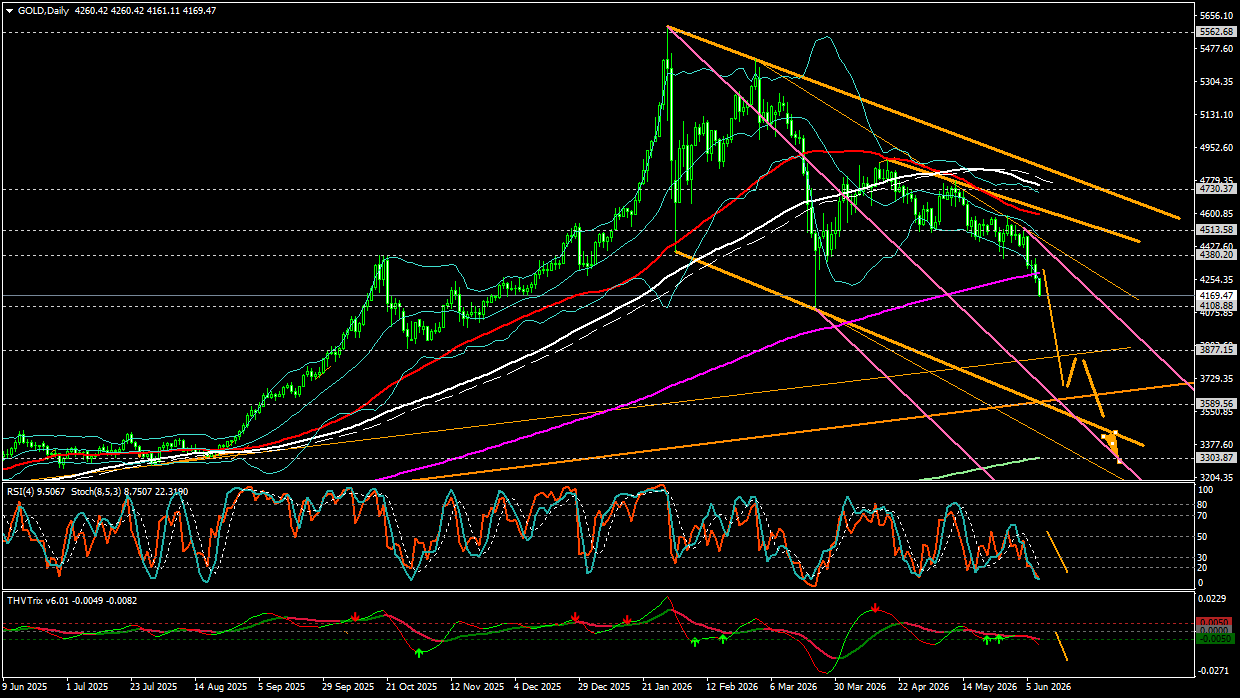Click the 29 Dec 2025 date label
Screen dimensions: 1240x698
(x=603, y=688)
